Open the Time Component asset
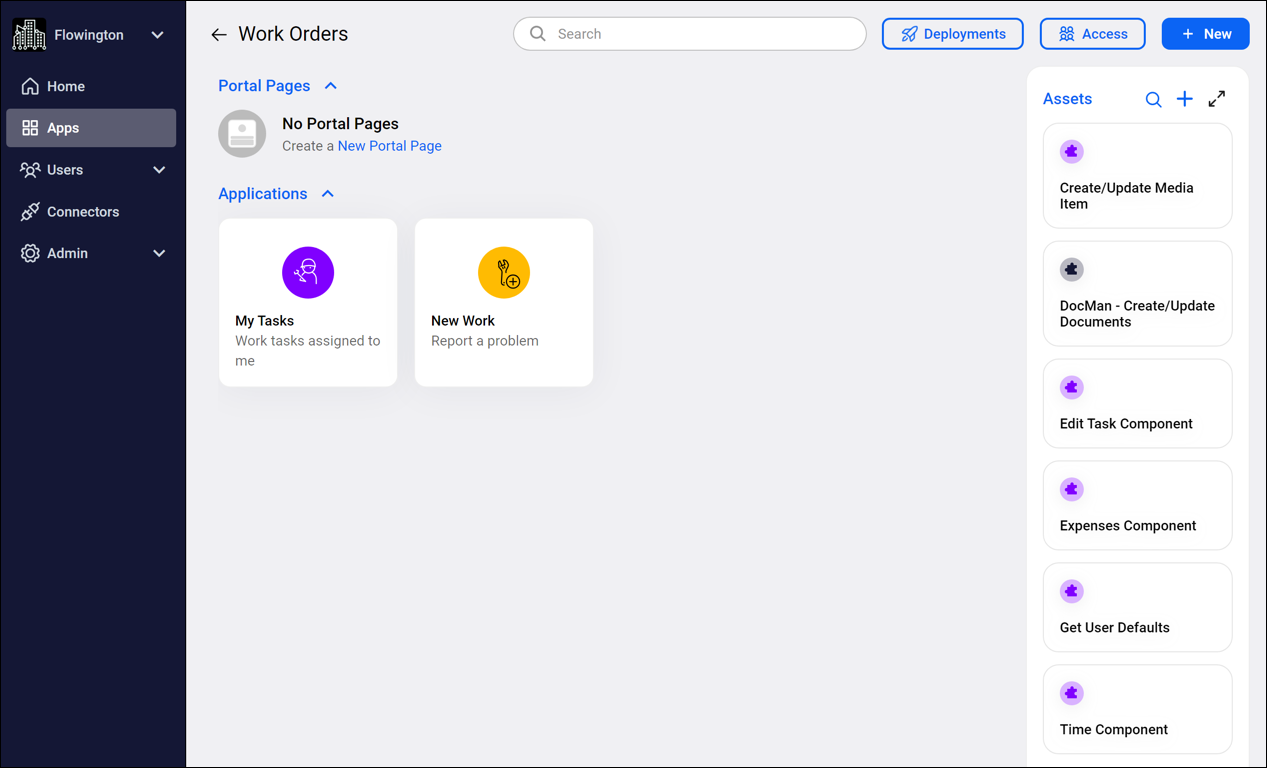This screenshot has height=768, width=1267. click(x=1137, y=709)
